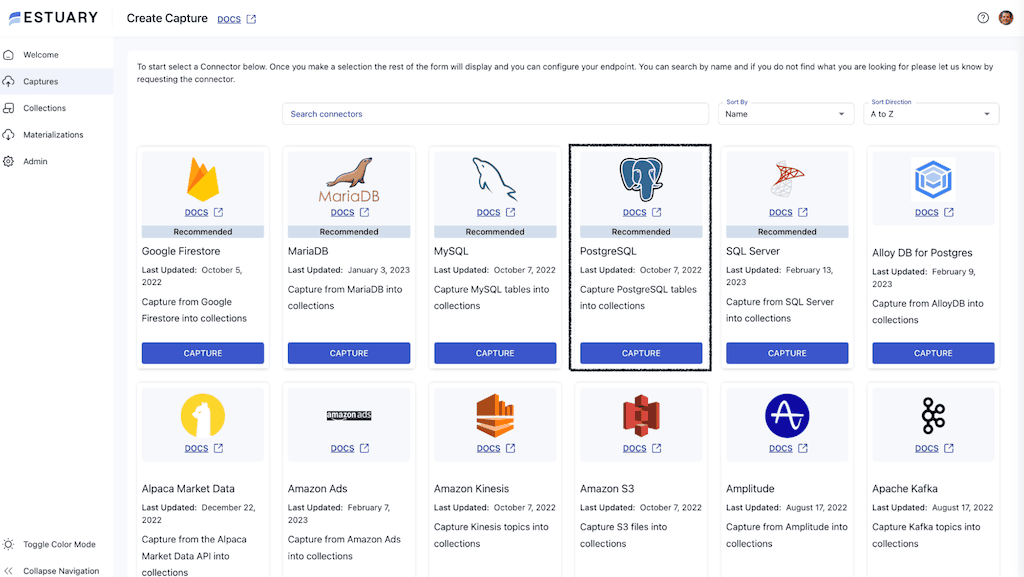Click the Alloy DB hexagon logo
The width and height of the screenshot is (1024, 577).
[x=932, y=178]
